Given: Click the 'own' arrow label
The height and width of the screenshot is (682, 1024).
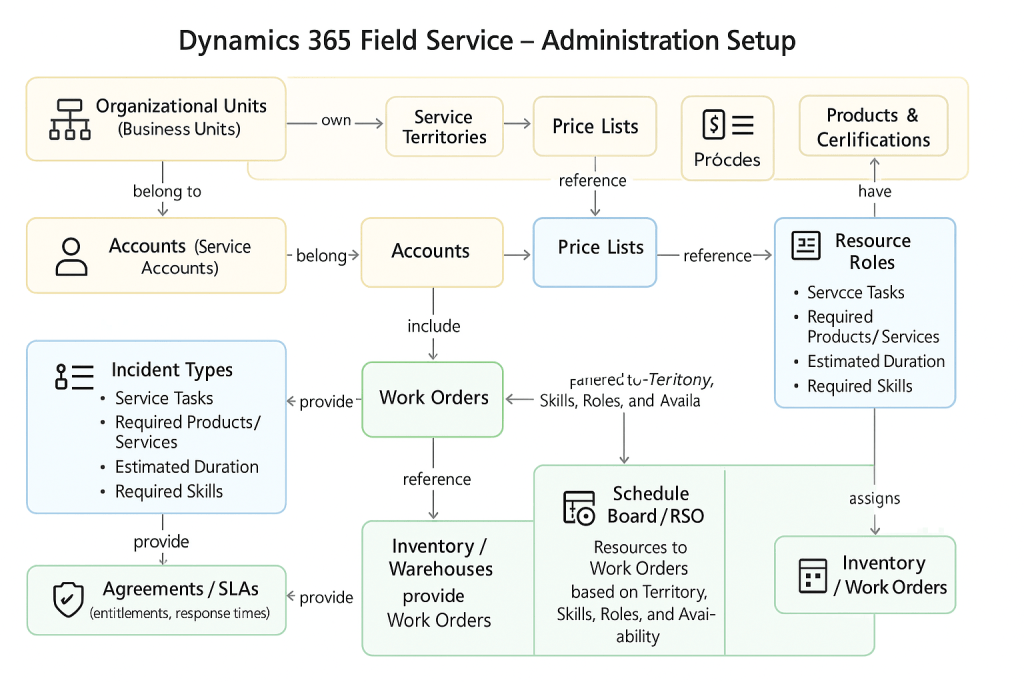Looking at the screenshot, I should click(335, 119).
